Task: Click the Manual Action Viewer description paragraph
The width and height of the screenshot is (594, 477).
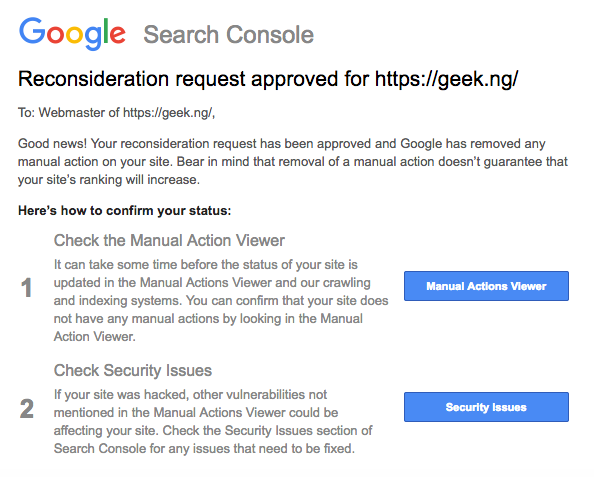Action: tap(221, 300)
